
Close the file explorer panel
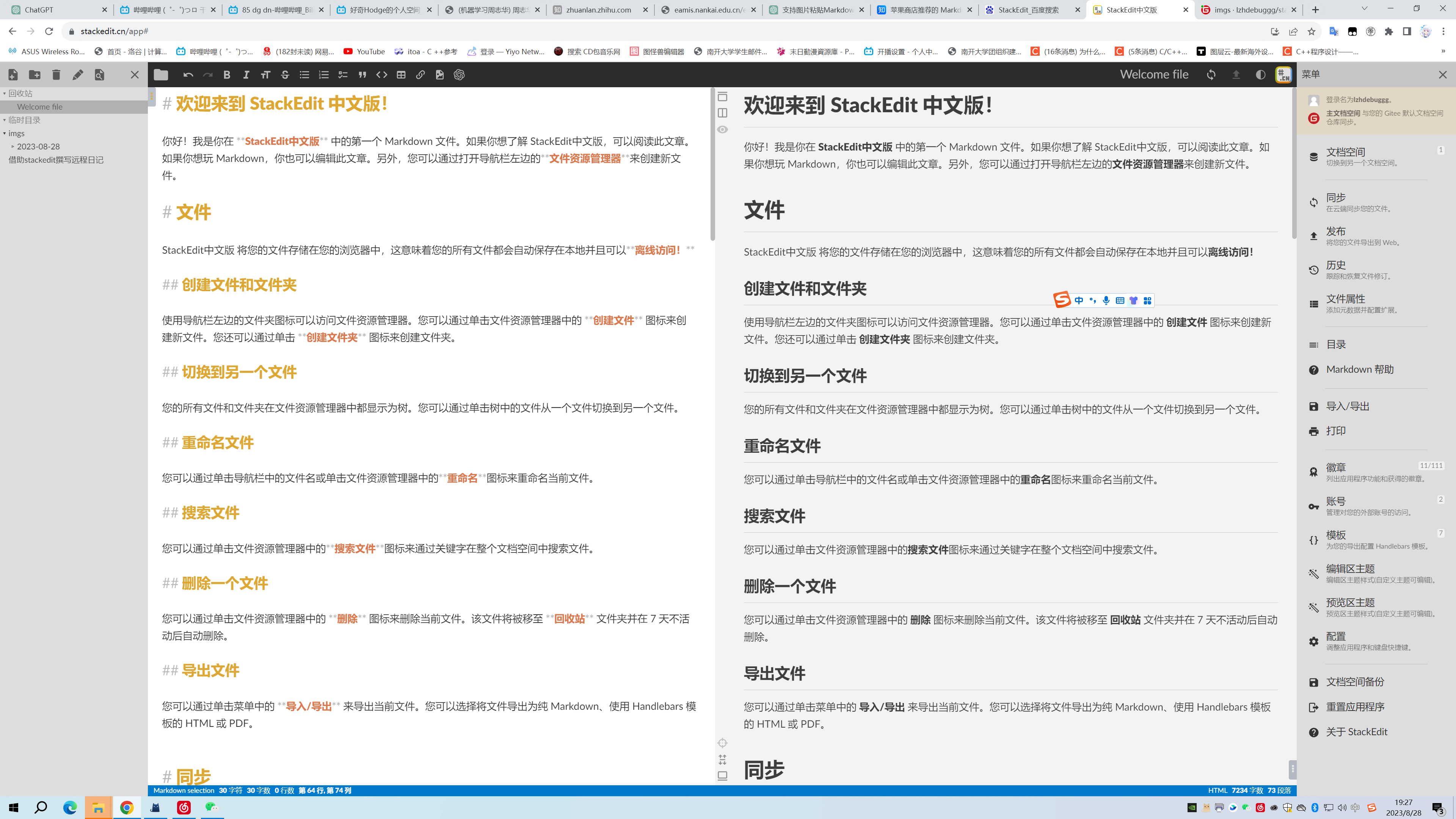(135, 75)
